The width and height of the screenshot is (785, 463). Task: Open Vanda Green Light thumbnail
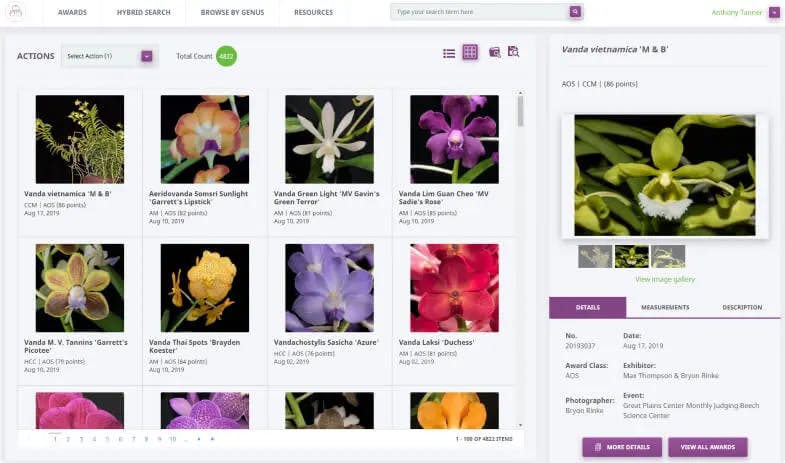tap(329, 139)
